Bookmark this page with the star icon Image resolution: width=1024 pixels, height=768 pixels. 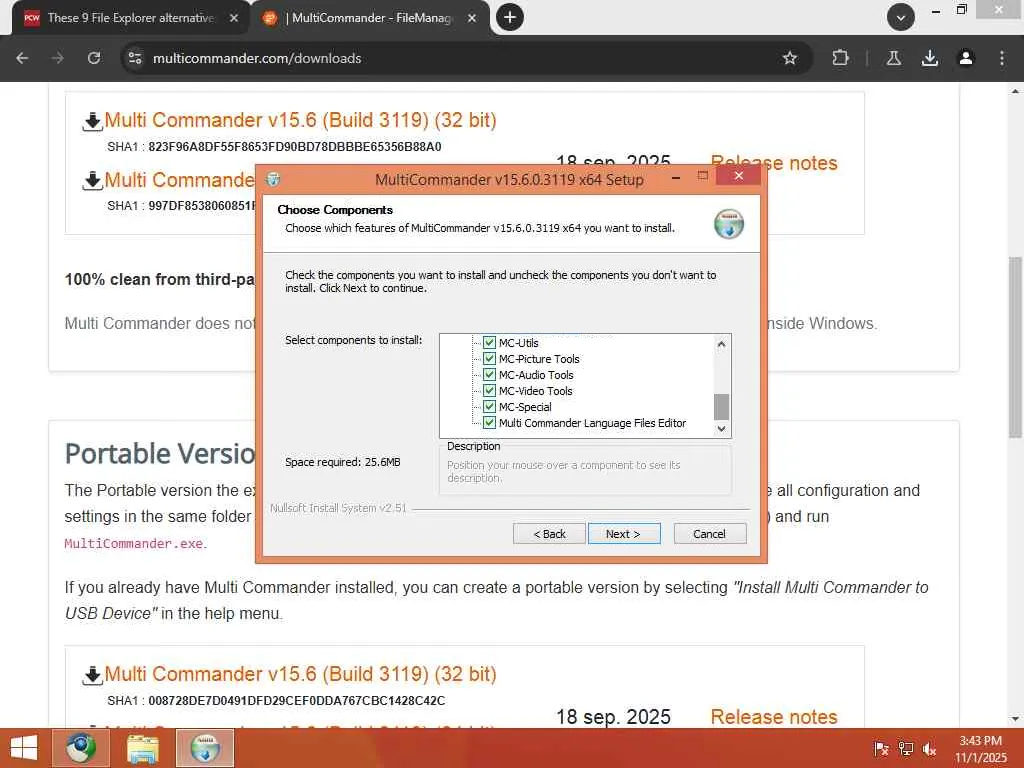790,58
